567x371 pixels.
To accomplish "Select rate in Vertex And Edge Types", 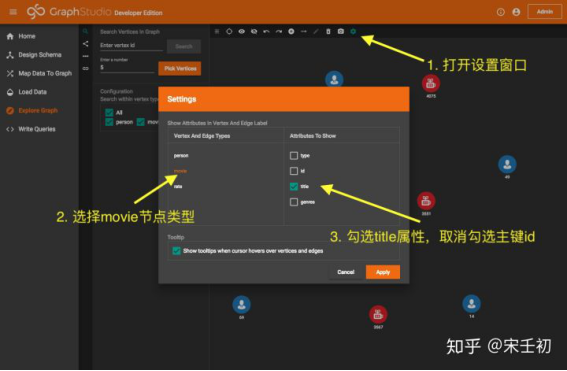I will pos(178,187).
